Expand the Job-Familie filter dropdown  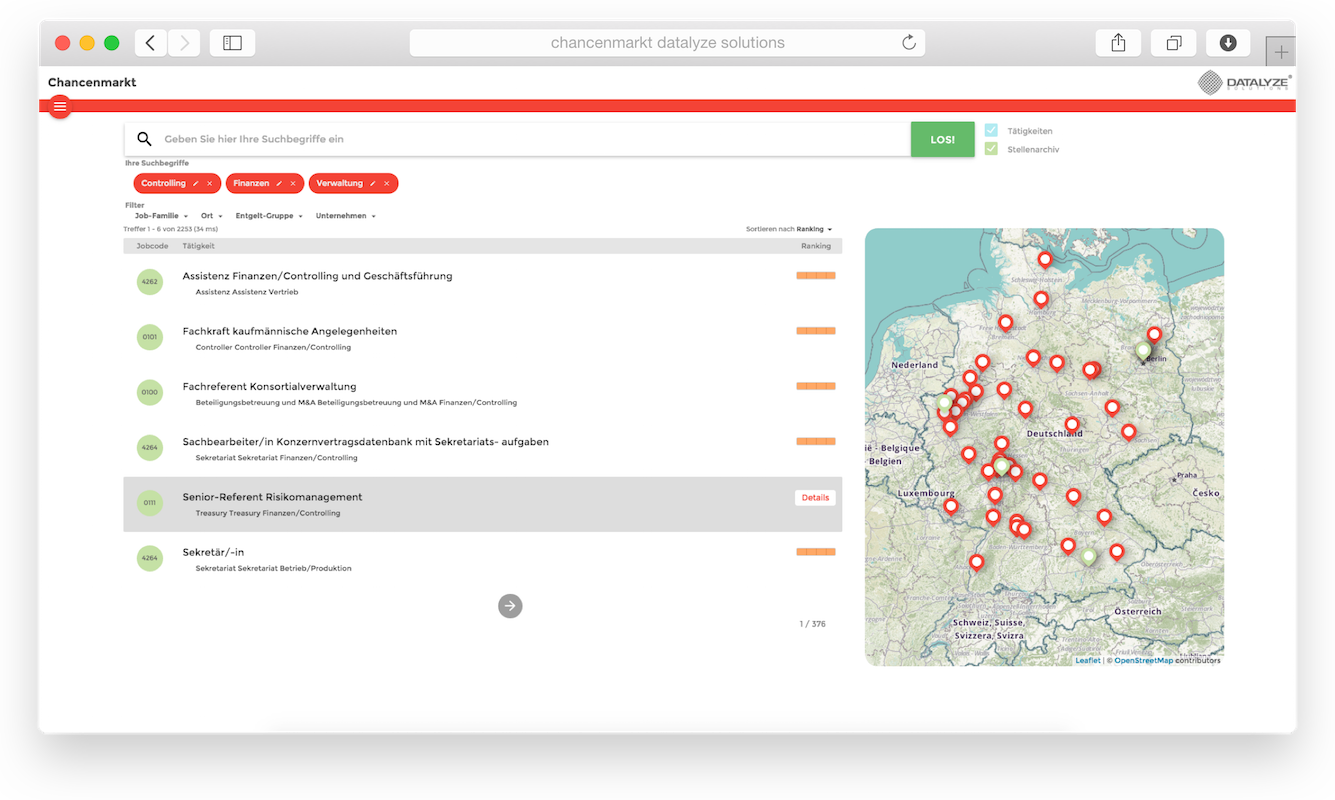(161, 216)
